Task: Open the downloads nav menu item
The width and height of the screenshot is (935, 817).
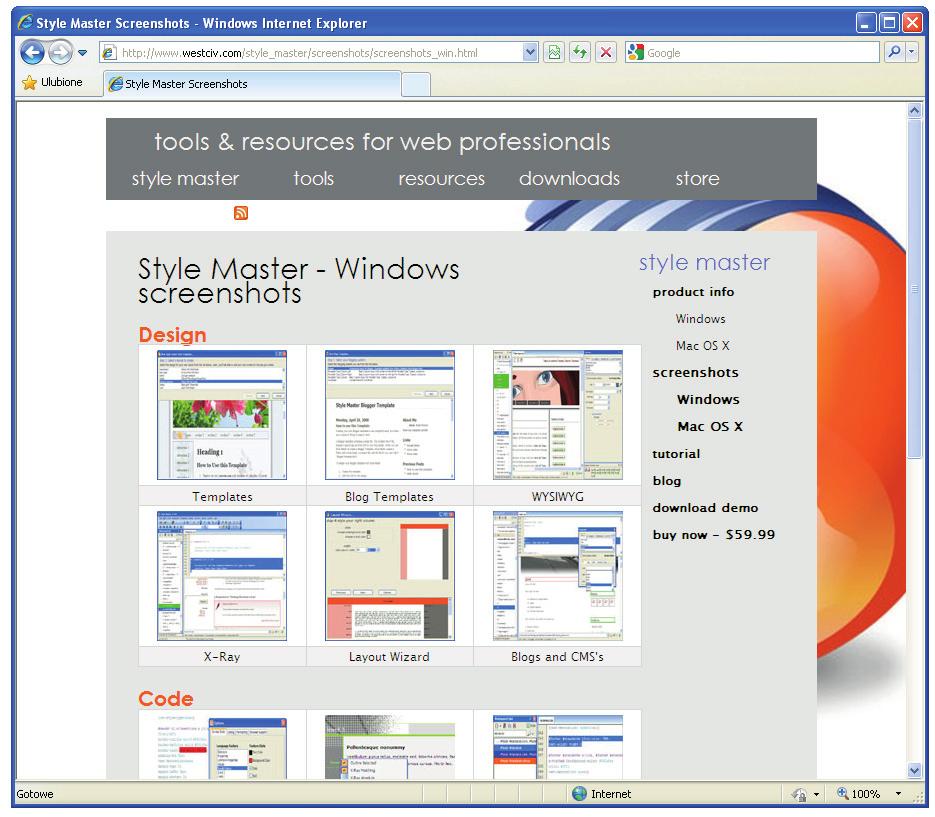Action: (569, 178)
